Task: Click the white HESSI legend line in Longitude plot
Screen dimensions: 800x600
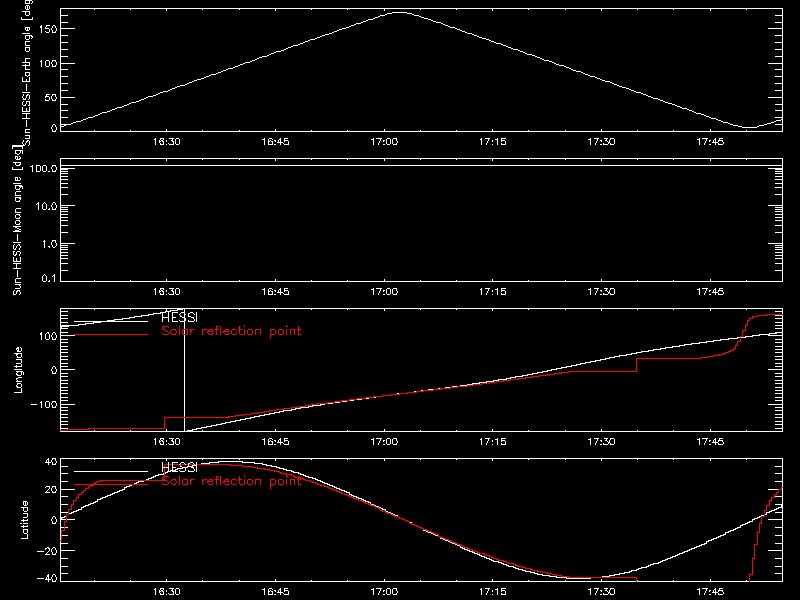Action: 111,321
